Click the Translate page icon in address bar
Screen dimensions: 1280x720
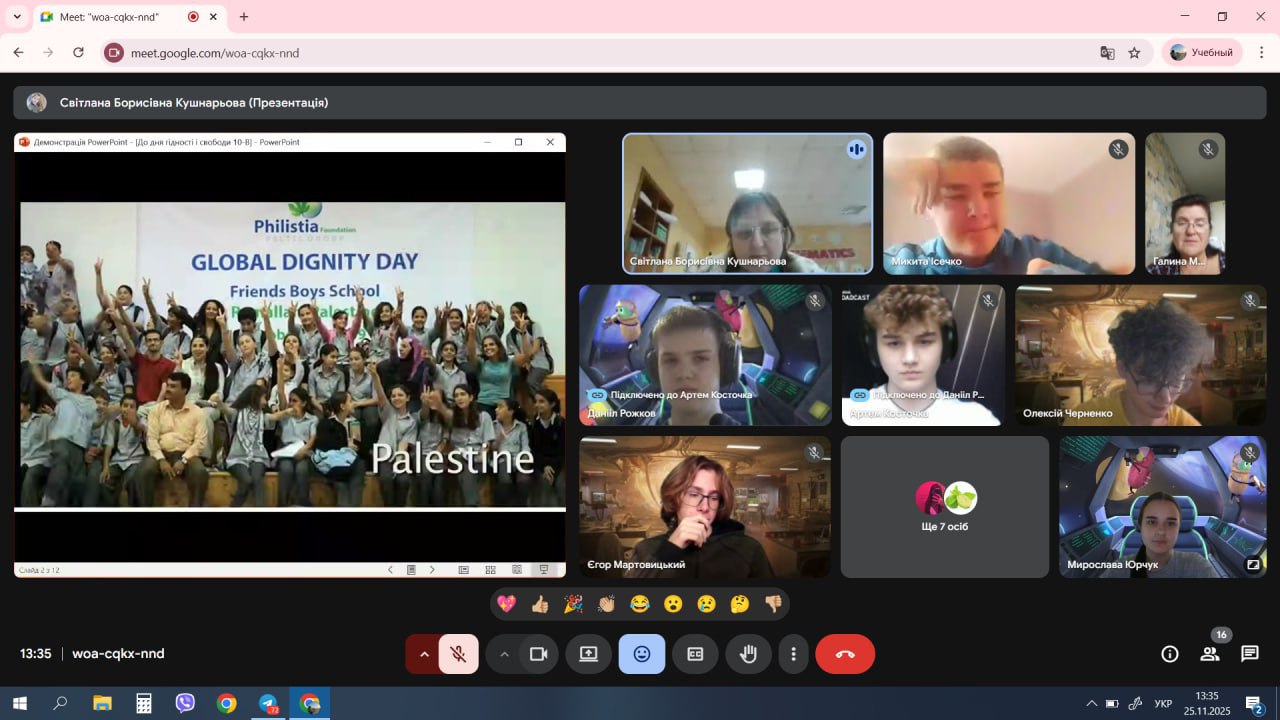(1107, 53)
